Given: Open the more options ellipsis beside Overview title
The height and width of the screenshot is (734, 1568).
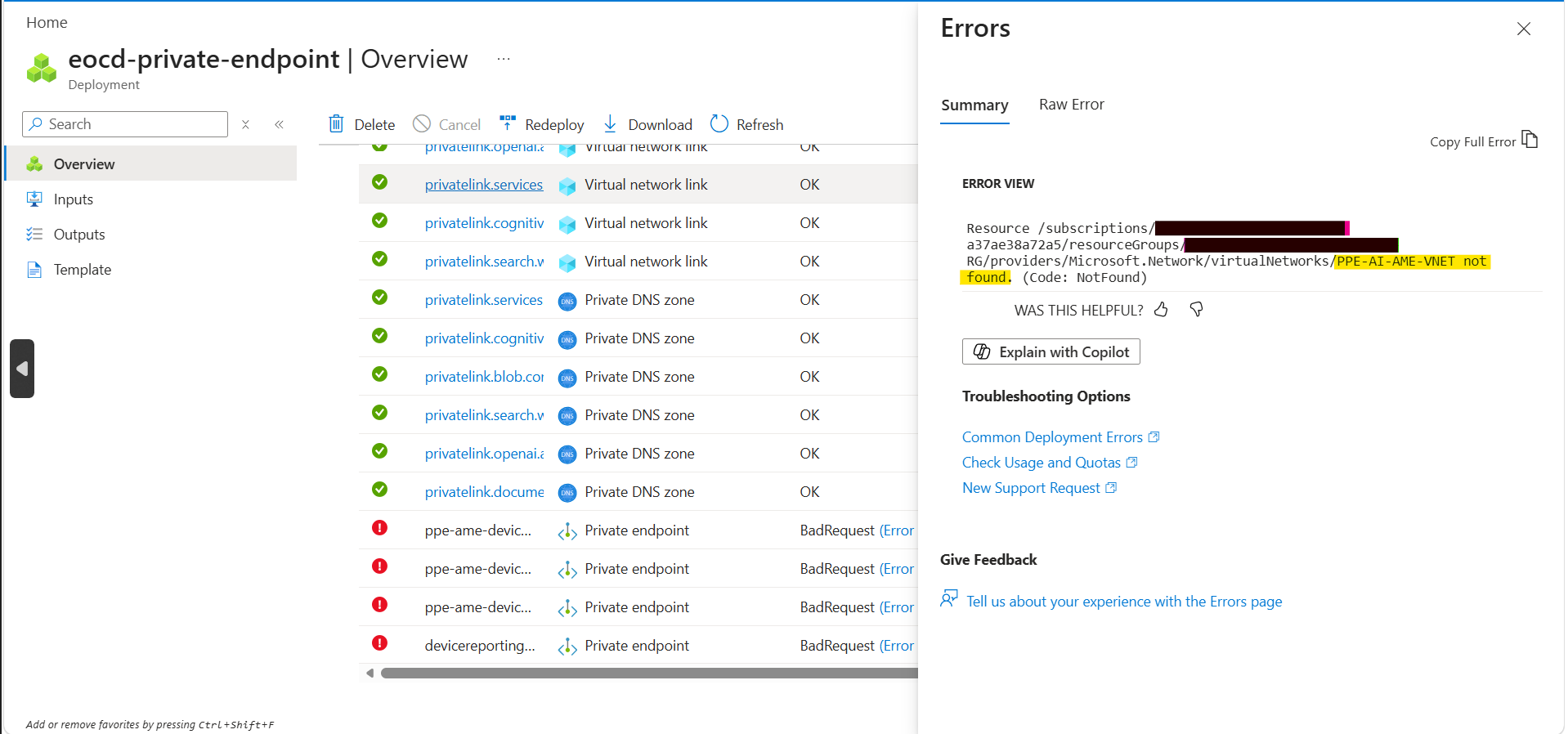Looking at the screenshot, I should tap(504, 59).
